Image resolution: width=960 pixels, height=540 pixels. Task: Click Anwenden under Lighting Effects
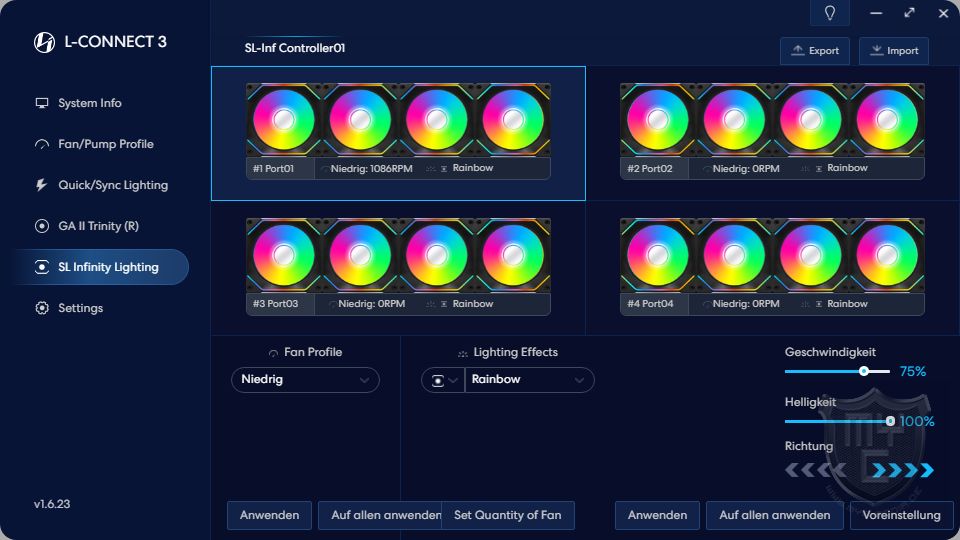[x=658, y=515]
